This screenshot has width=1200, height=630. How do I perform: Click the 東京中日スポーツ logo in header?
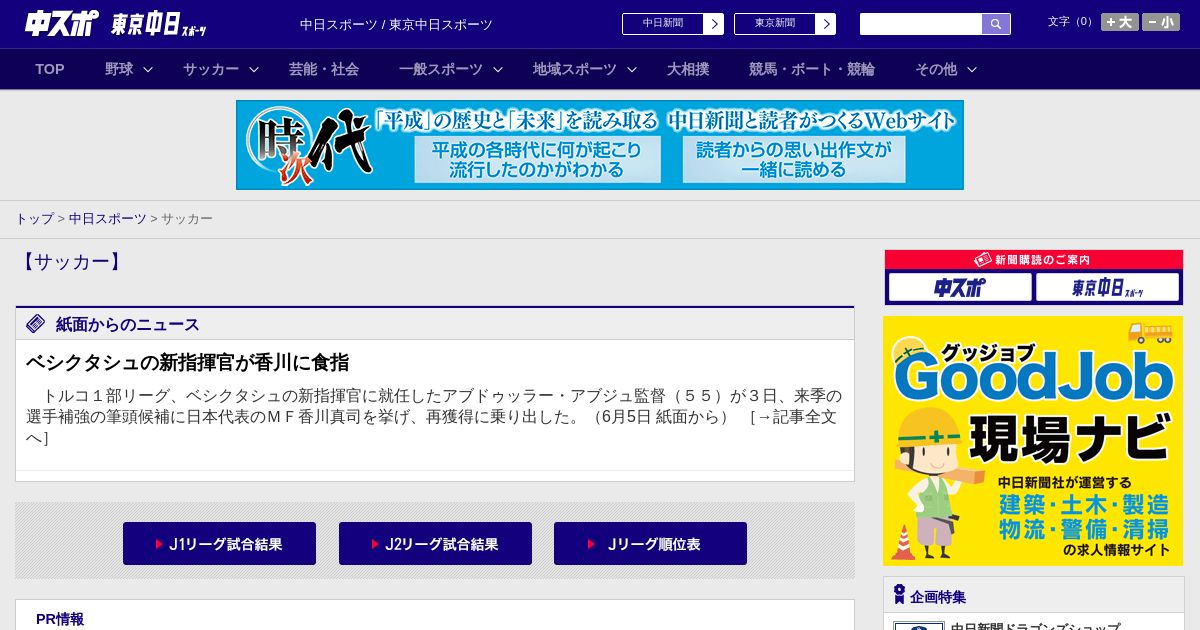(159, 24)
